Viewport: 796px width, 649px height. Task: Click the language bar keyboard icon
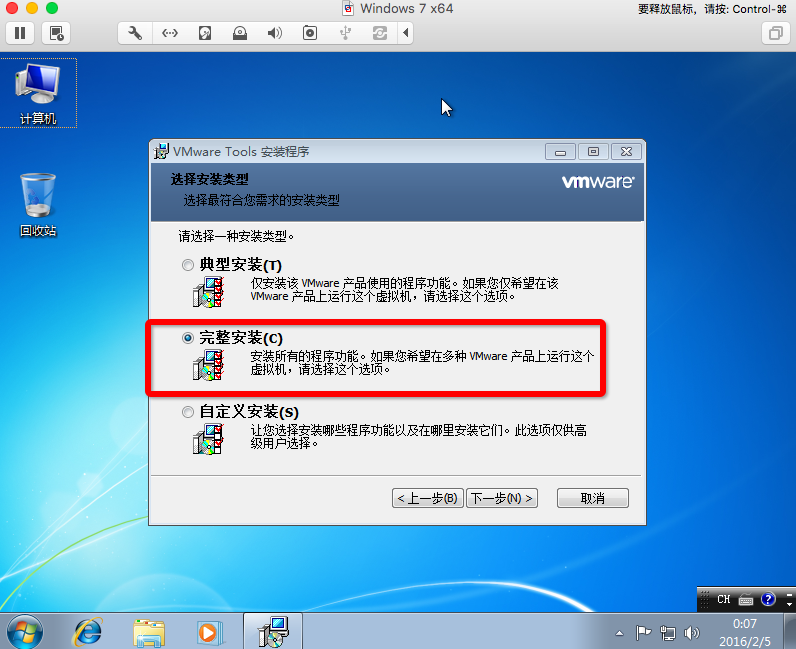pyautogui.click(x=746, y=600)
